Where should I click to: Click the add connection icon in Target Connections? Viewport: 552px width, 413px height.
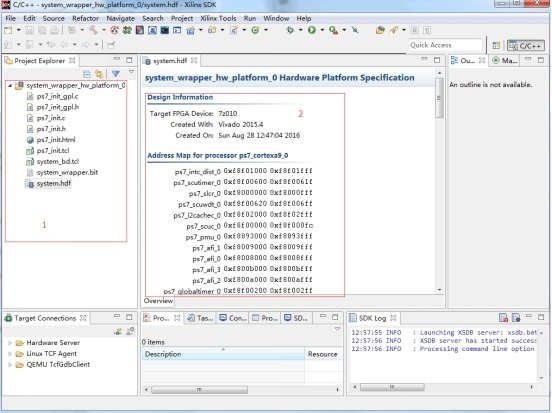(x=118, y=331)
